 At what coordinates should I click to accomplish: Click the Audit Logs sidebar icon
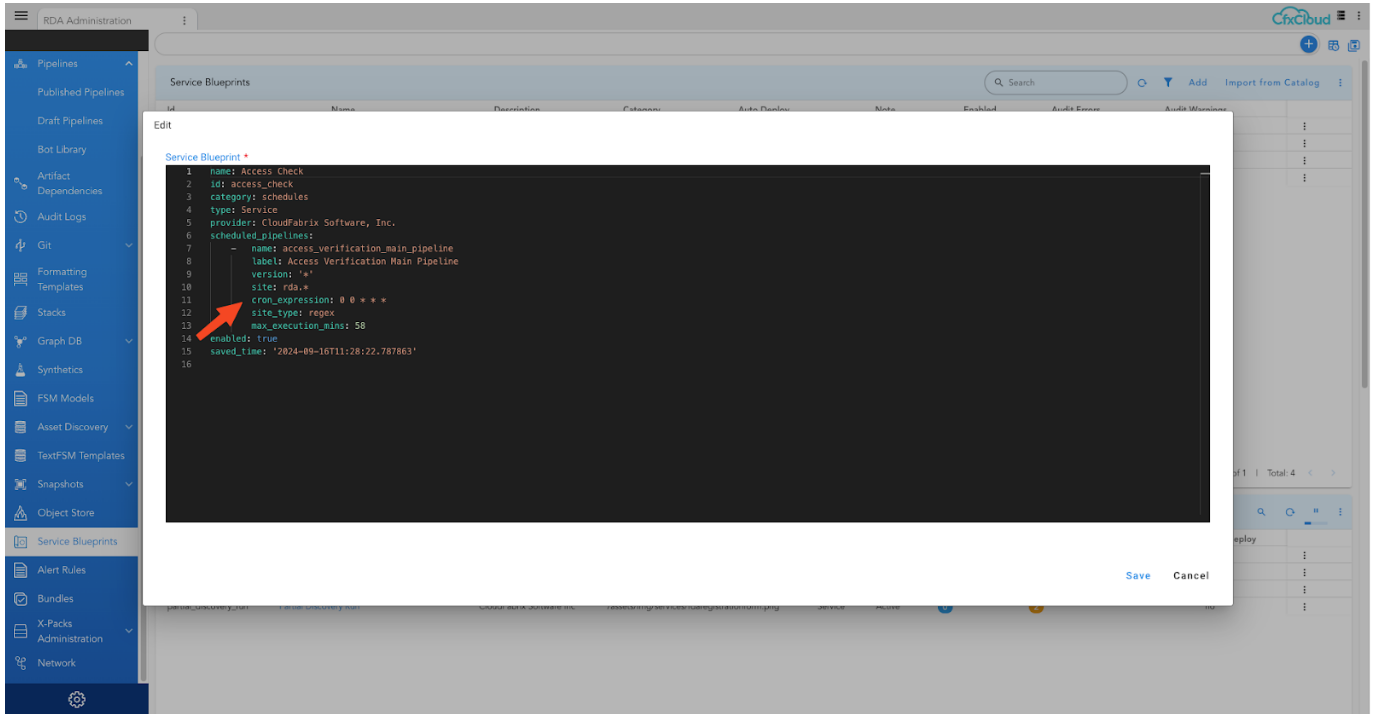coord(20,217)
